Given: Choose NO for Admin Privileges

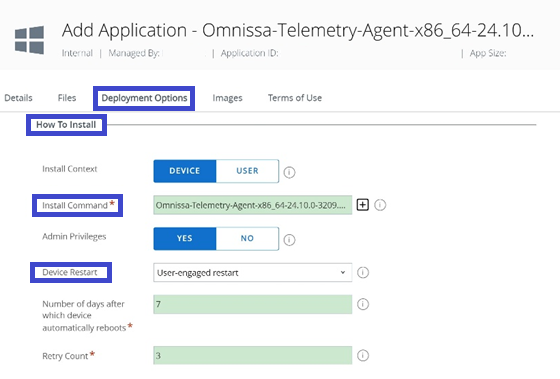Looking at the screenshot, I should coord(247,238).
